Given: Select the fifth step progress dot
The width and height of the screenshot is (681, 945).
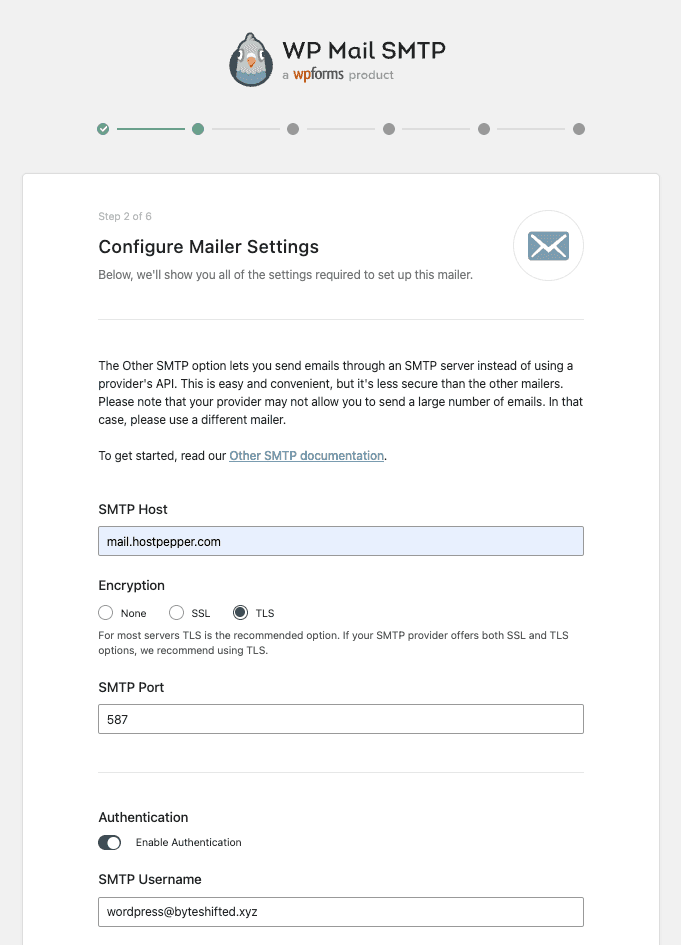Looking at the screenshot, I should click(x=484, y=129).
